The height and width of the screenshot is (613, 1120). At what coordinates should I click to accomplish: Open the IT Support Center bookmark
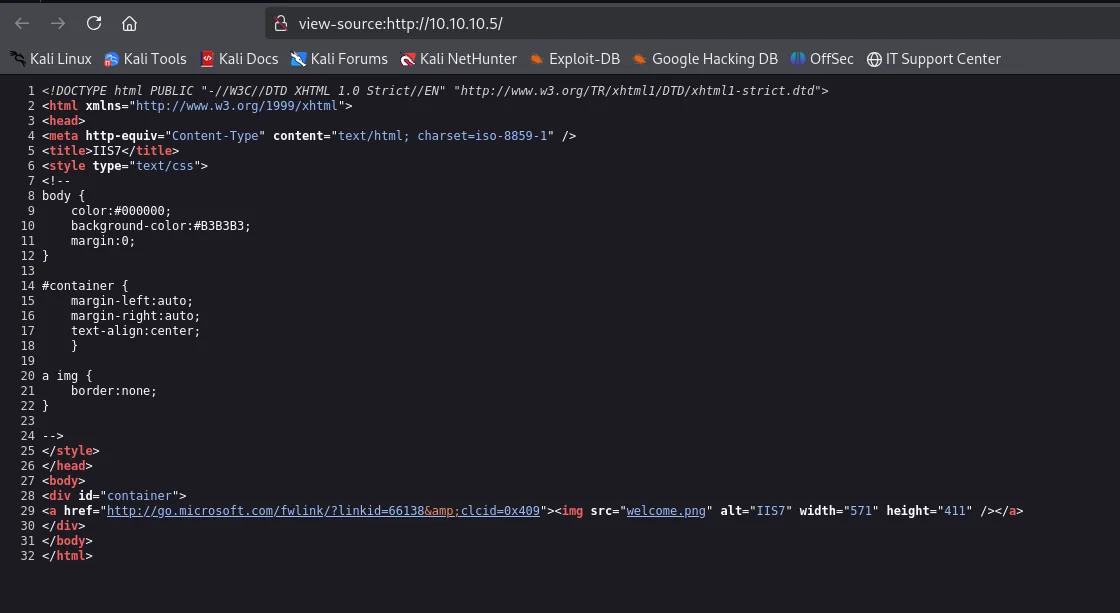[934, 59]
